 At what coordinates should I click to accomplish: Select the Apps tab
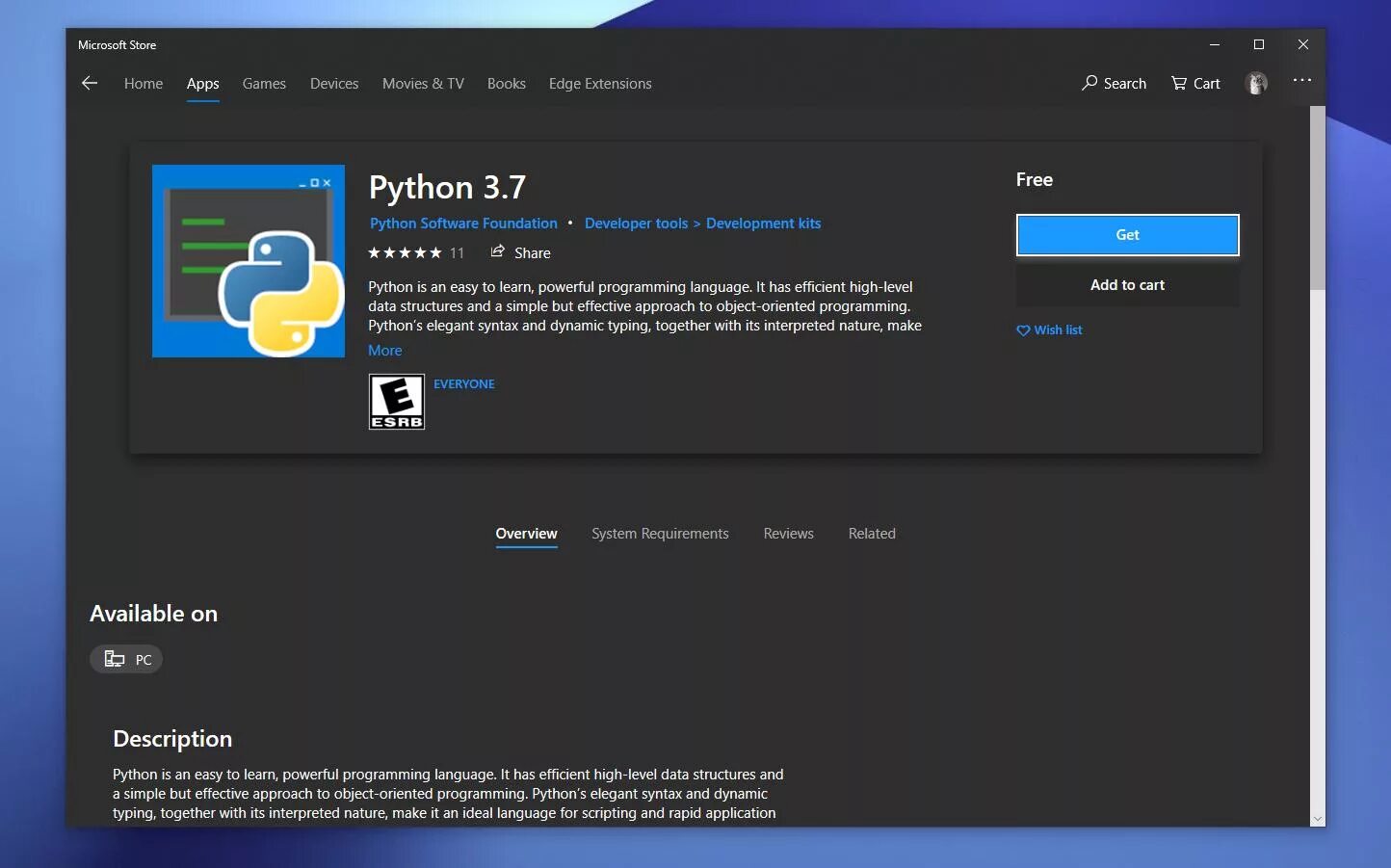[x=203, y=84]
